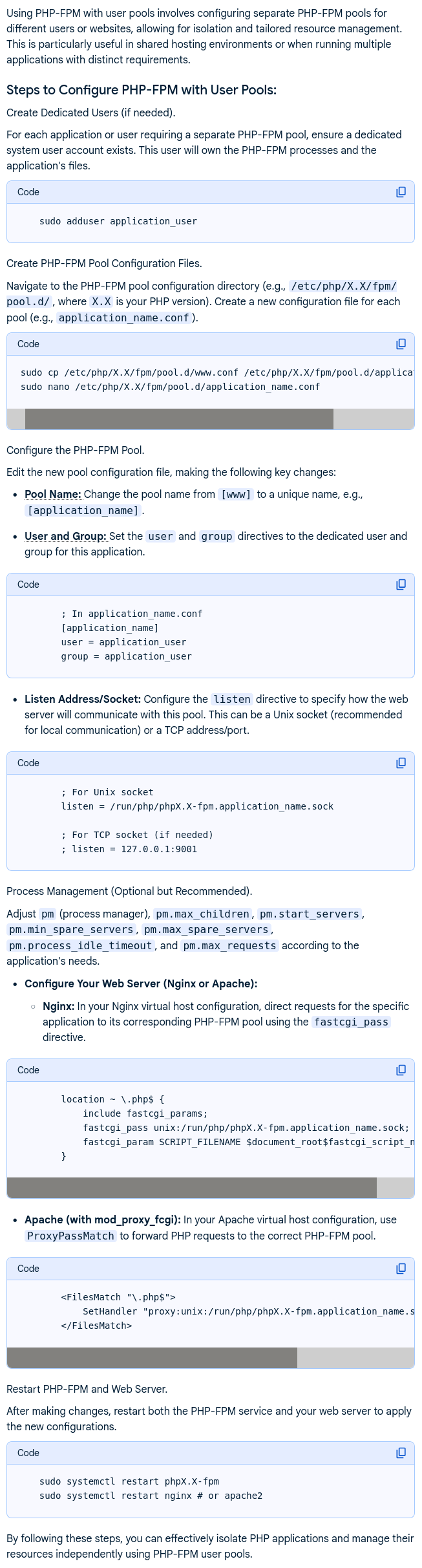Click the underlined 'Pool Name:' term

pos(53,494)
